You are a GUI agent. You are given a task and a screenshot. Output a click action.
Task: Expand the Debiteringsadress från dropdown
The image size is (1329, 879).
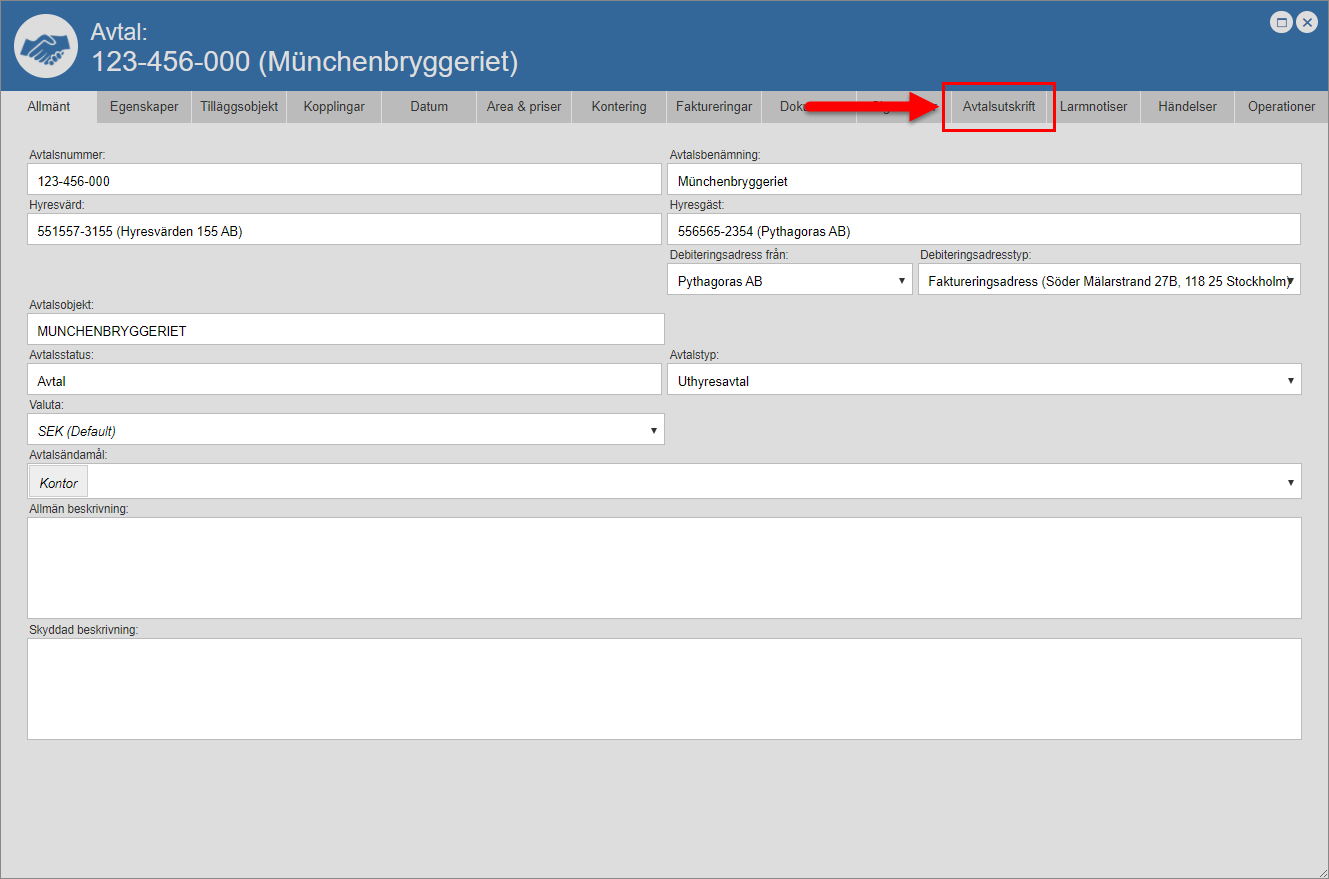tap(789, 281)
